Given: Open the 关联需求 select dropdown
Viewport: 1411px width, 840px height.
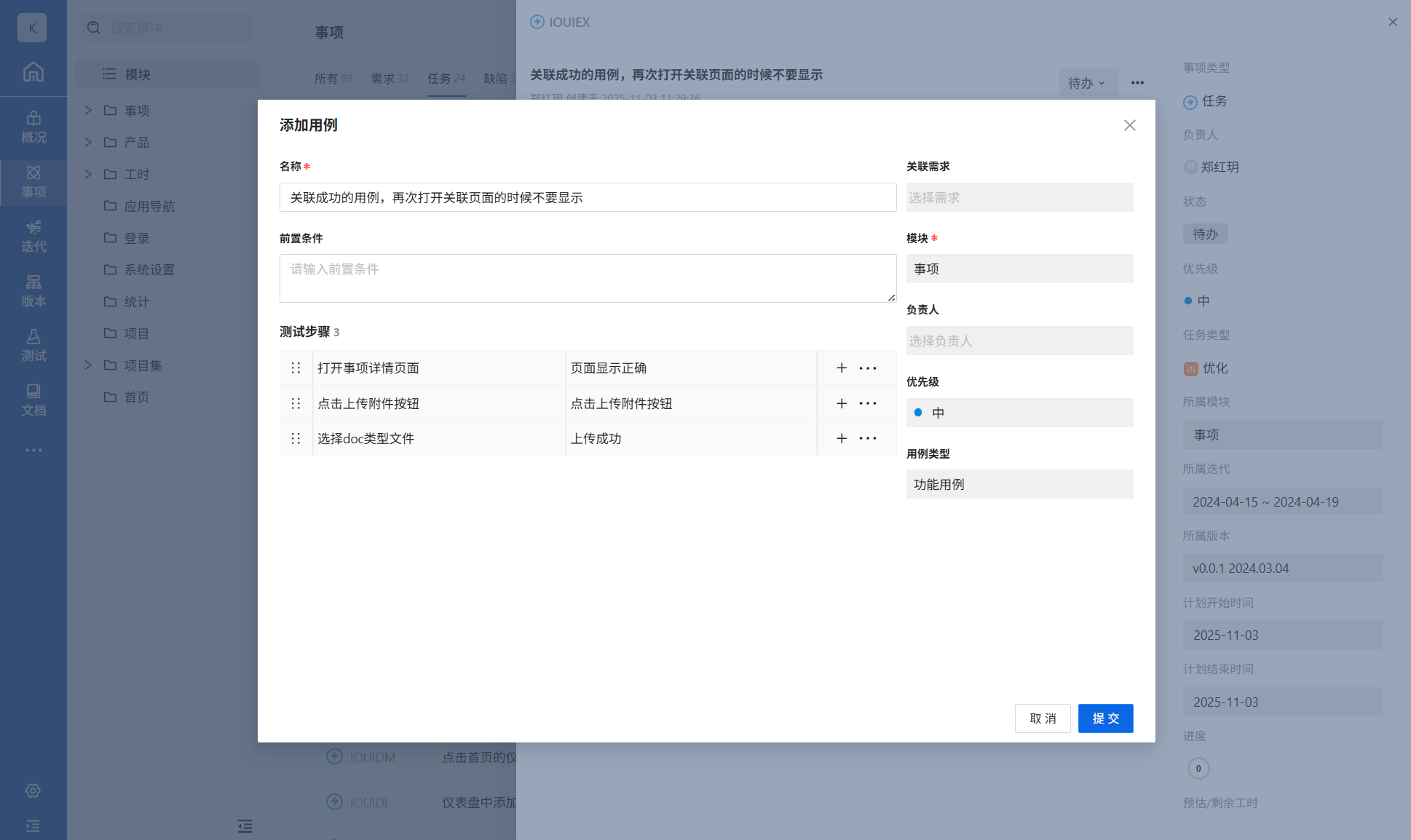Looking at the screenshot, I should coord(1019,197).
